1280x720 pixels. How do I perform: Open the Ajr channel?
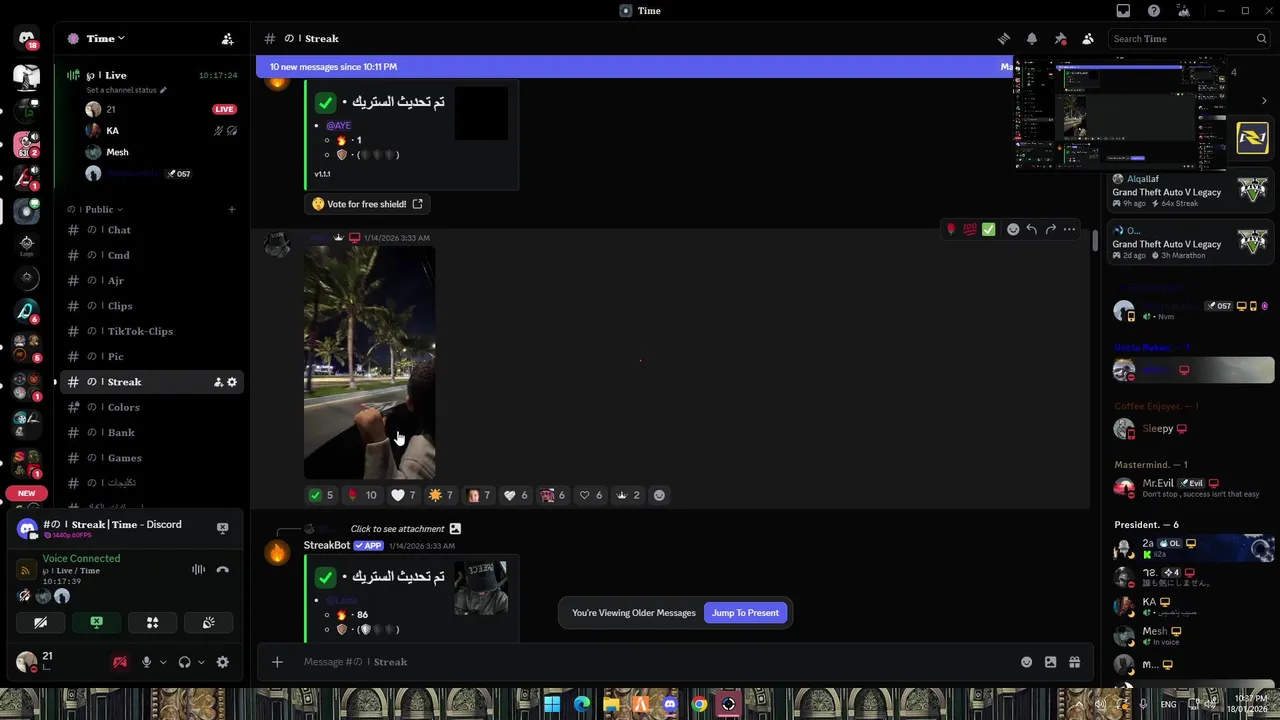click(152, 281)
